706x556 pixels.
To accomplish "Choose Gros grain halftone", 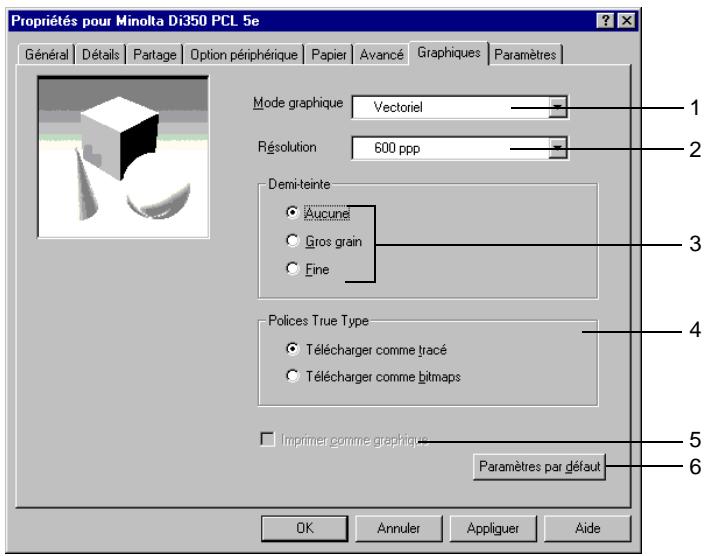I will click(x=324, y=241).
